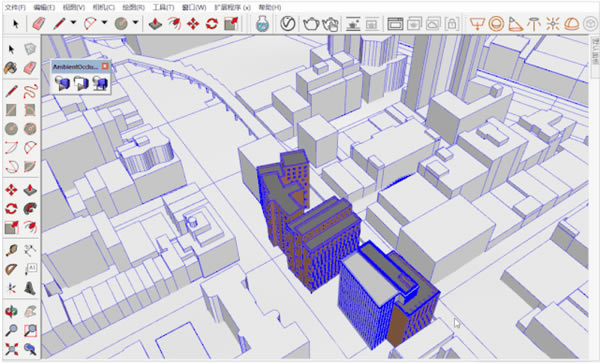The width and height of the screenshot is (600, 363).
Task: Select the Zoom Window tool
Action: pos(30,330)
